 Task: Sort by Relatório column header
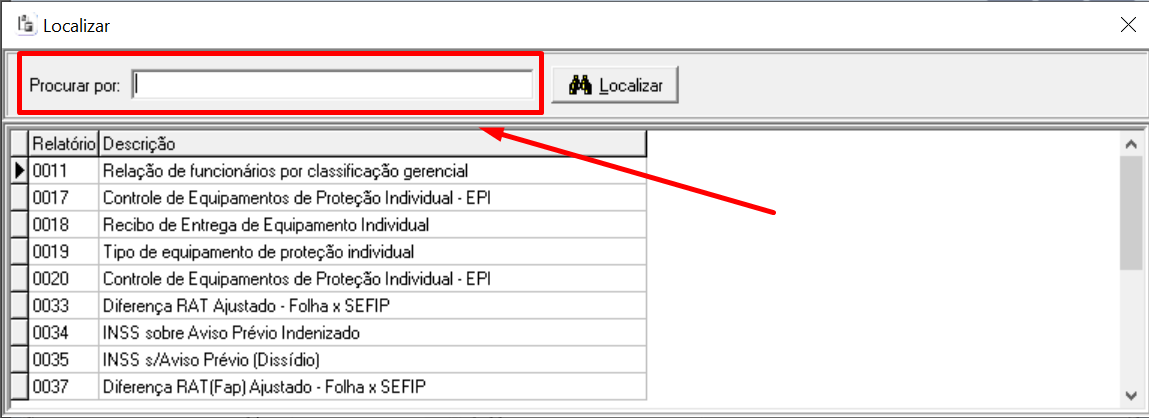point(63,144)
